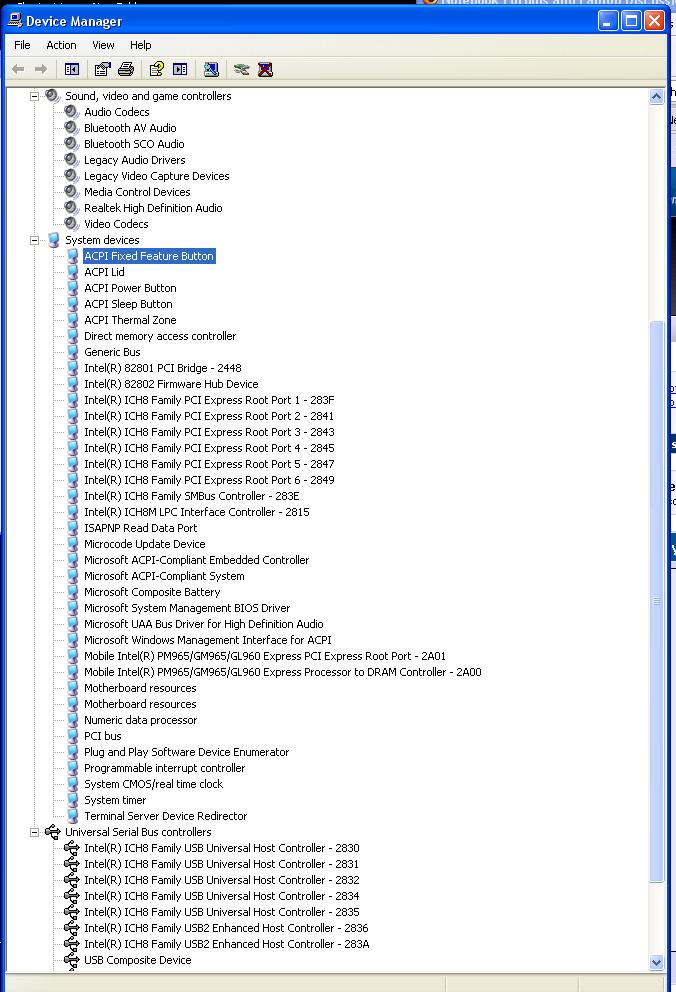676x992 pixels.
Task: Select Programmable interrupt controller
Action: tap(164, 768)
